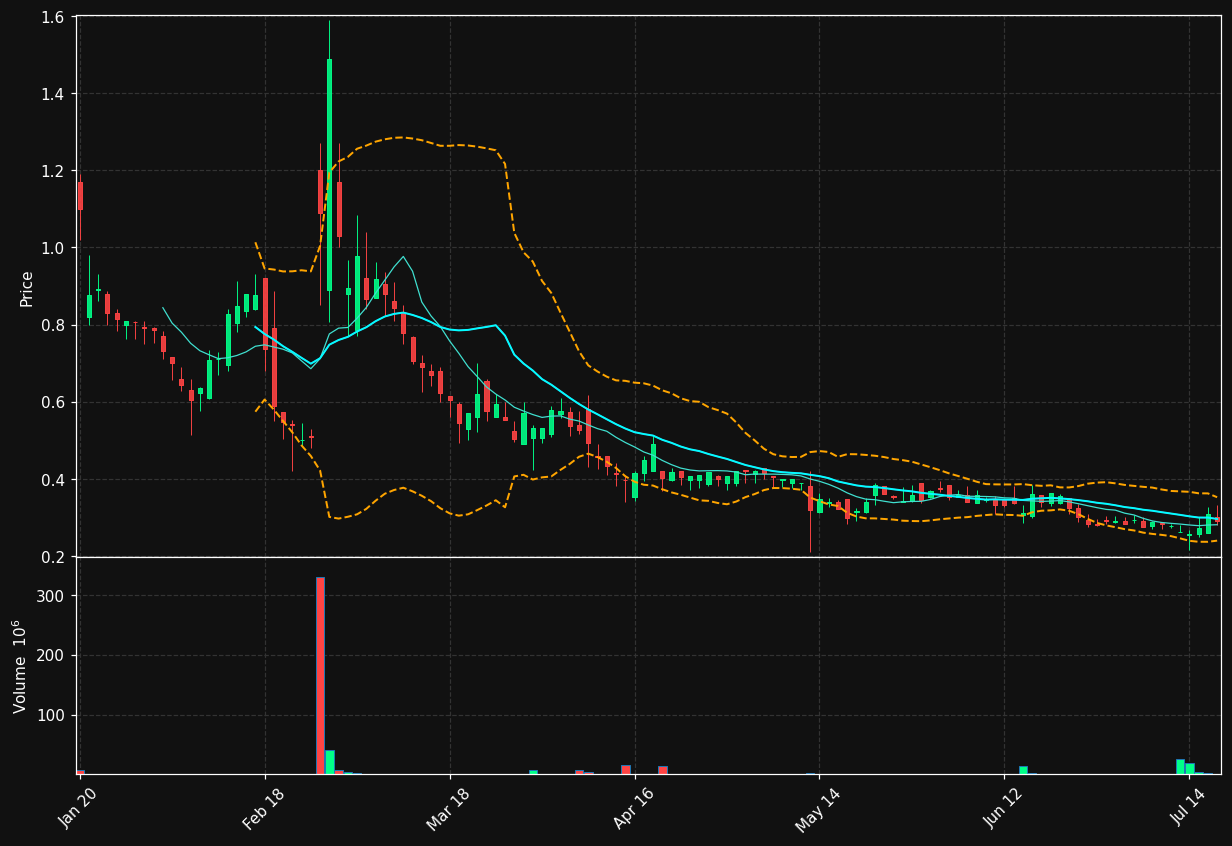The width and height of the screenshot is (1232, 846).
Task: Click the Mar 18 date label
Action: coord(448,808)
